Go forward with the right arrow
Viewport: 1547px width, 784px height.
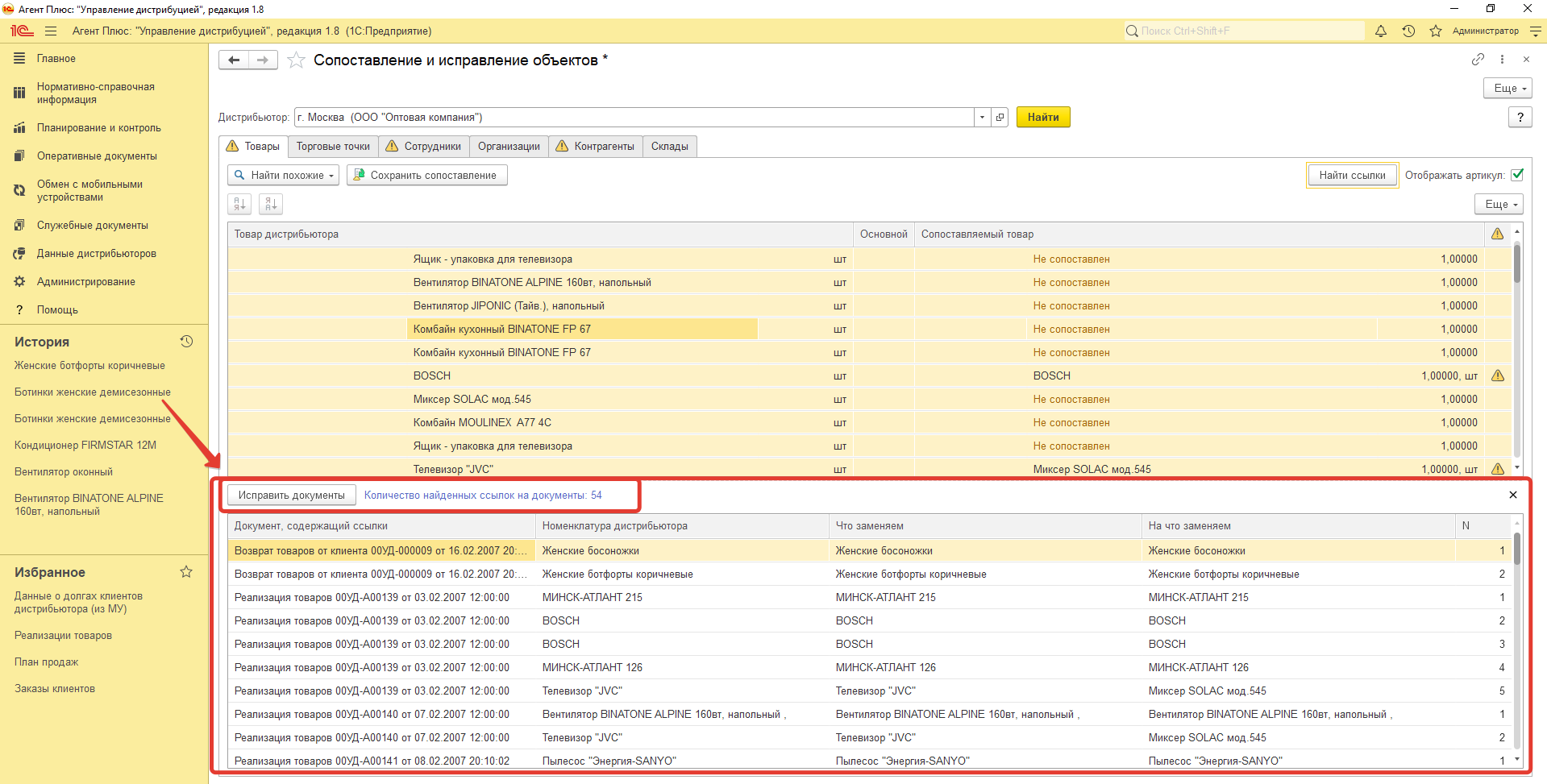pos(263,60)
